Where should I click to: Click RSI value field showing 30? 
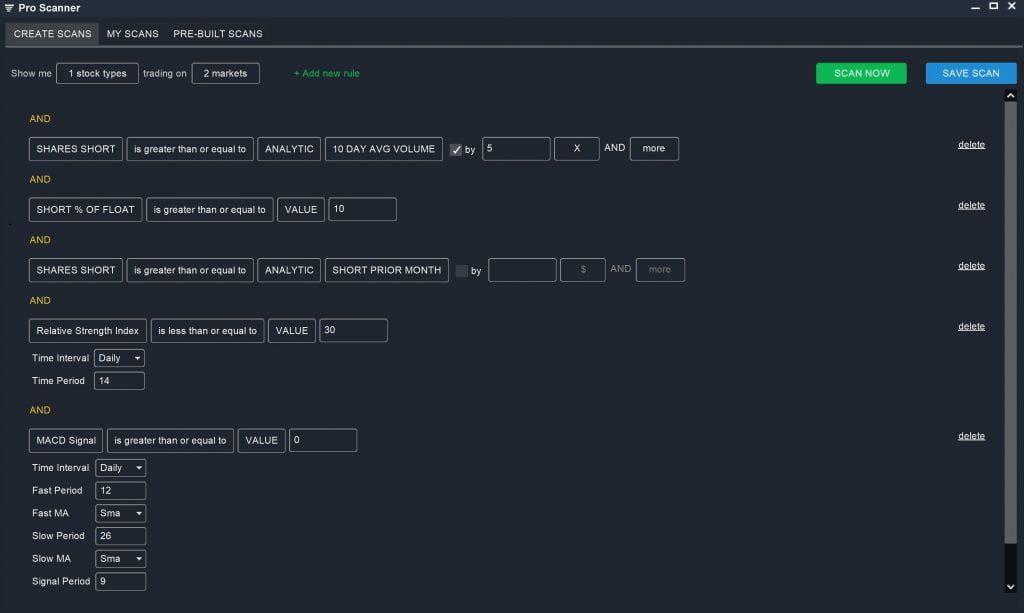click(353, 330)
